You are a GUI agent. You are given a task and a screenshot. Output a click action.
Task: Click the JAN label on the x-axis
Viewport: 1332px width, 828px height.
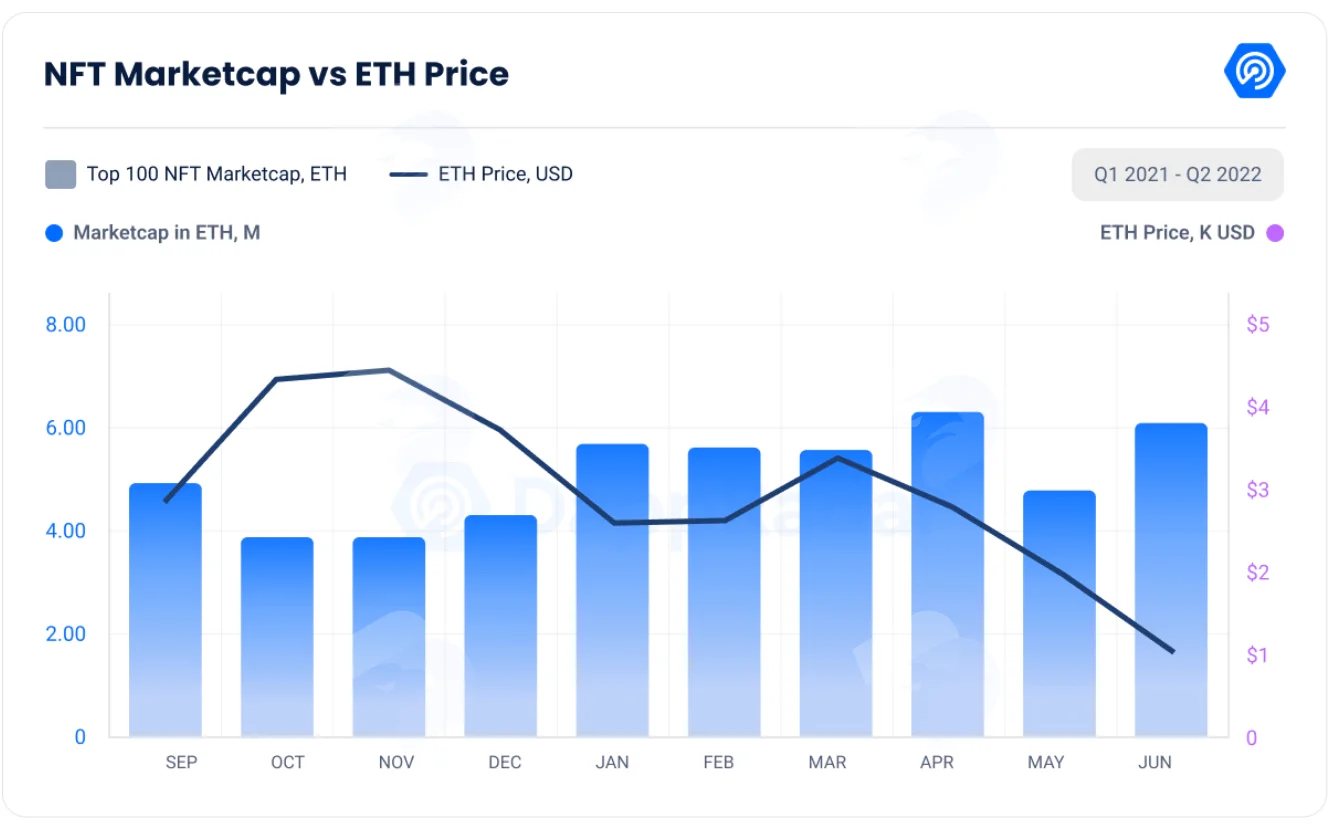(612, 762)
